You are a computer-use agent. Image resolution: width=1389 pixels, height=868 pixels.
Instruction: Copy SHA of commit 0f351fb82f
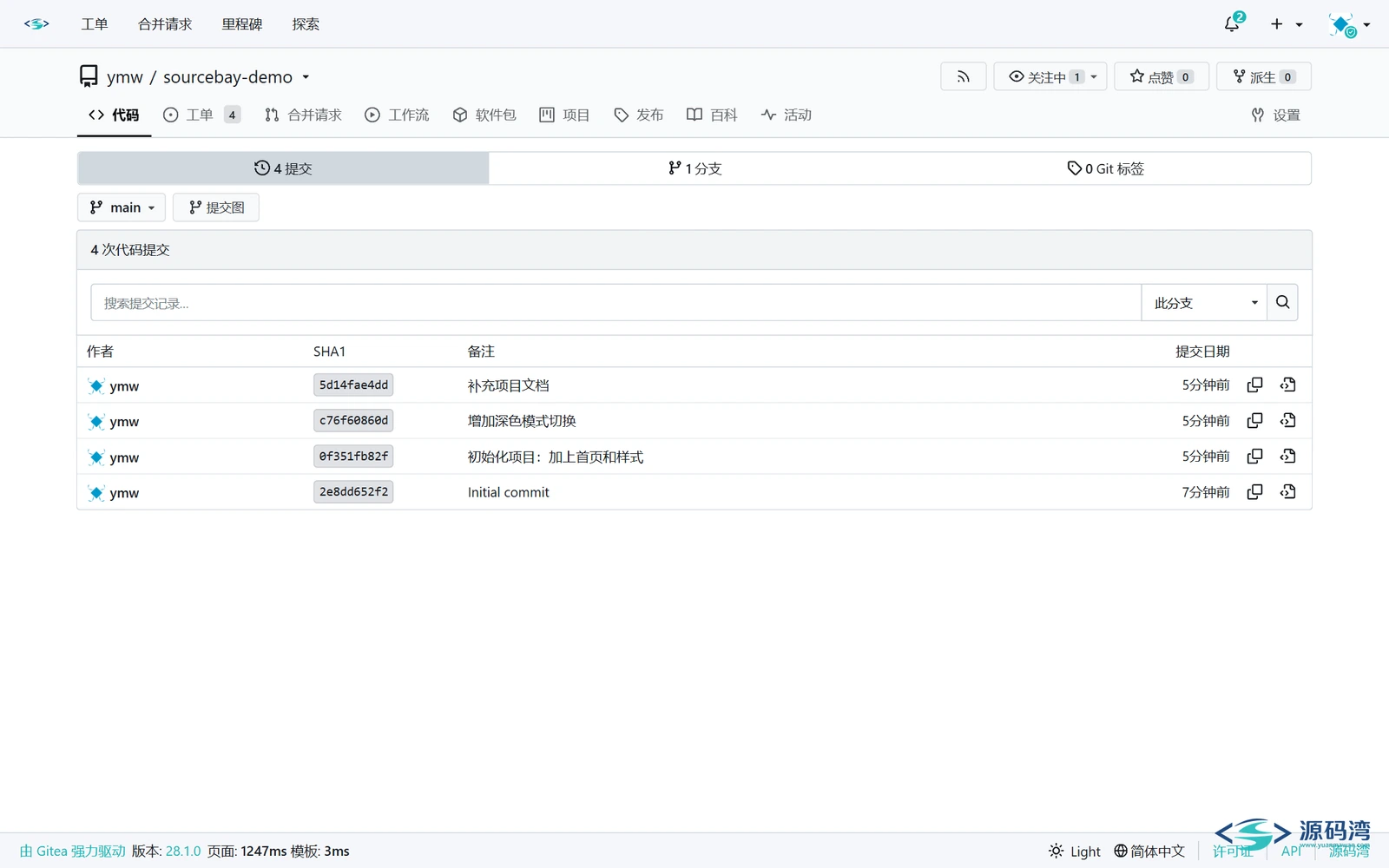pos(1254,456)
